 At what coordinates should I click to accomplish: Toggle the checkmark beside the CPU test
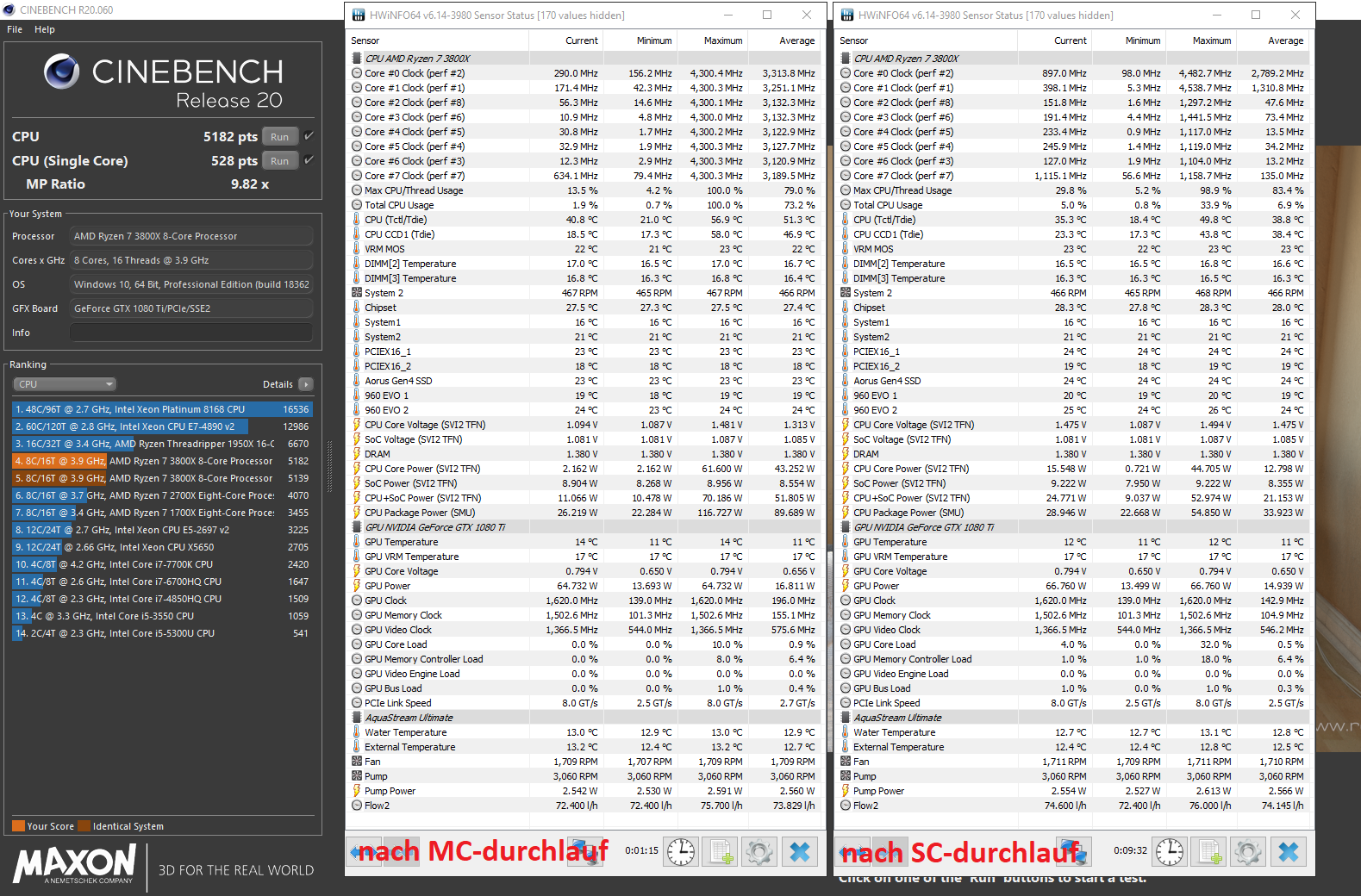coord(309,136)
